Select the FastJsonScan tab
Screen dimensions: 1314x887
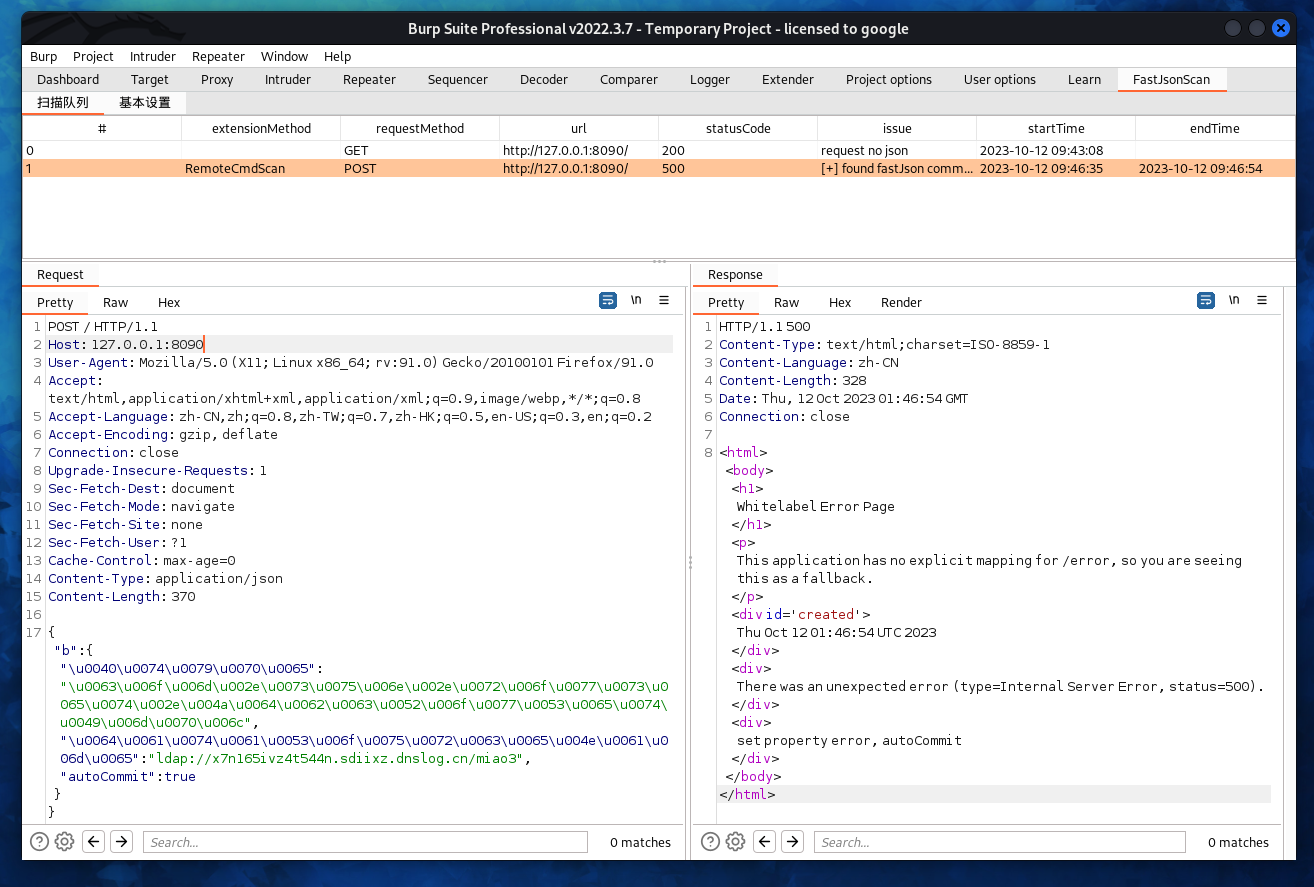1171,80
